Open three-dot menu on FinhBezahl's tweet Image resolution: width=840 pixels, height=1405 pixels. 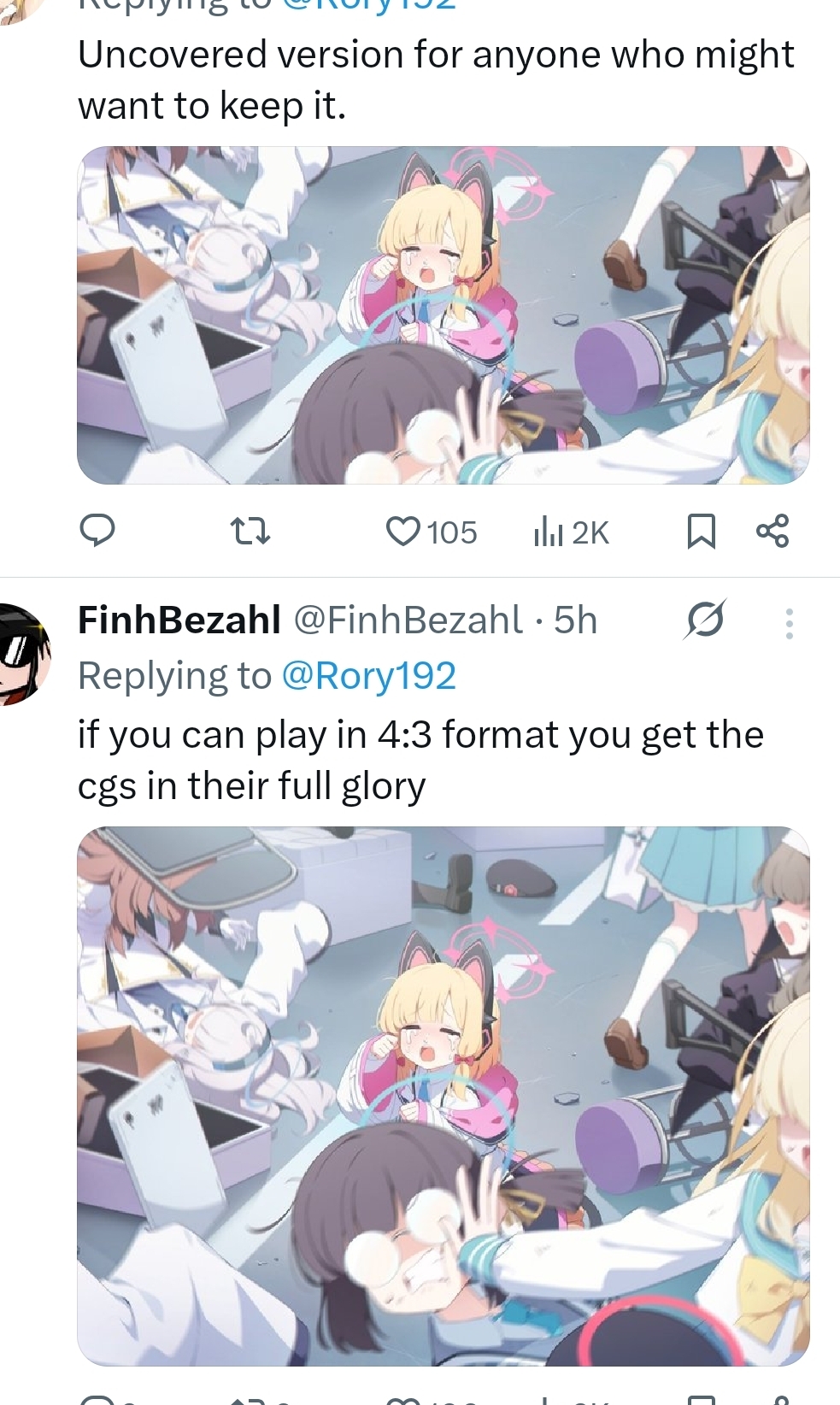789,623
